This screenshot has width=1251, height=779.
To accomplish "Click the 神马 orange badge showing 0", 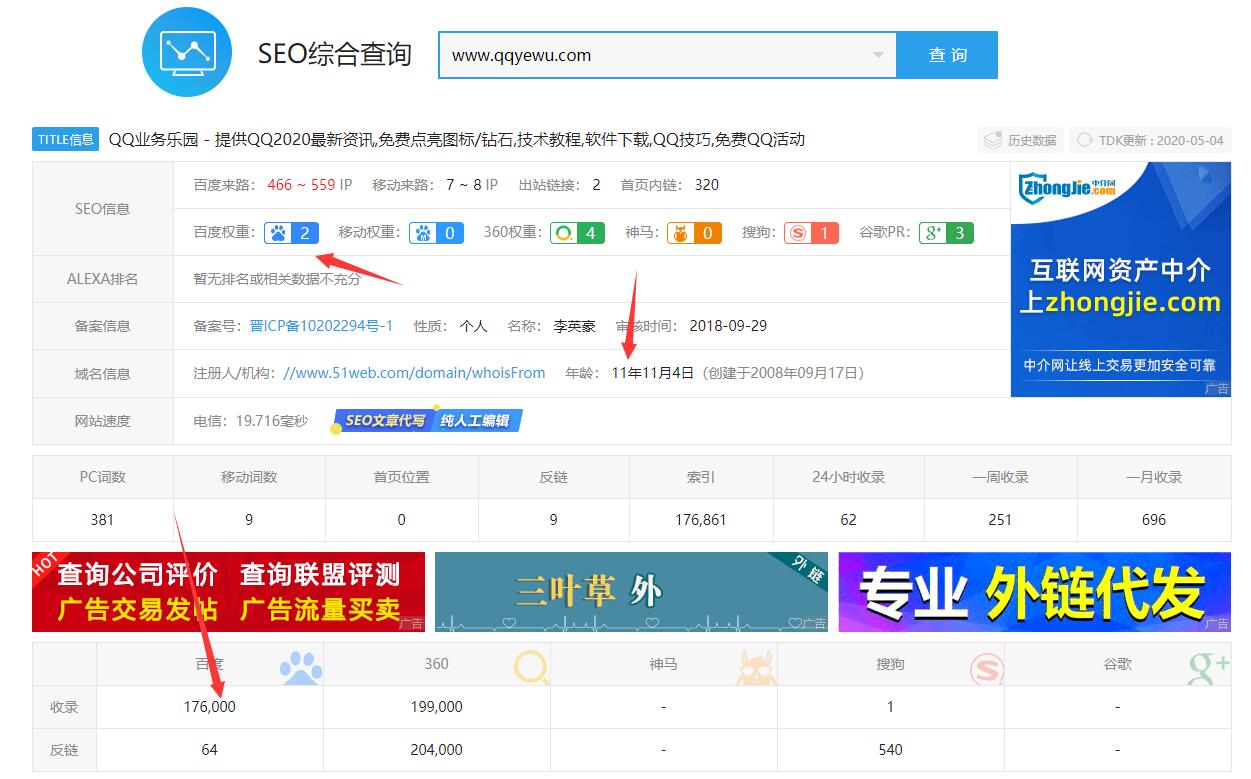I will [695, 233].
